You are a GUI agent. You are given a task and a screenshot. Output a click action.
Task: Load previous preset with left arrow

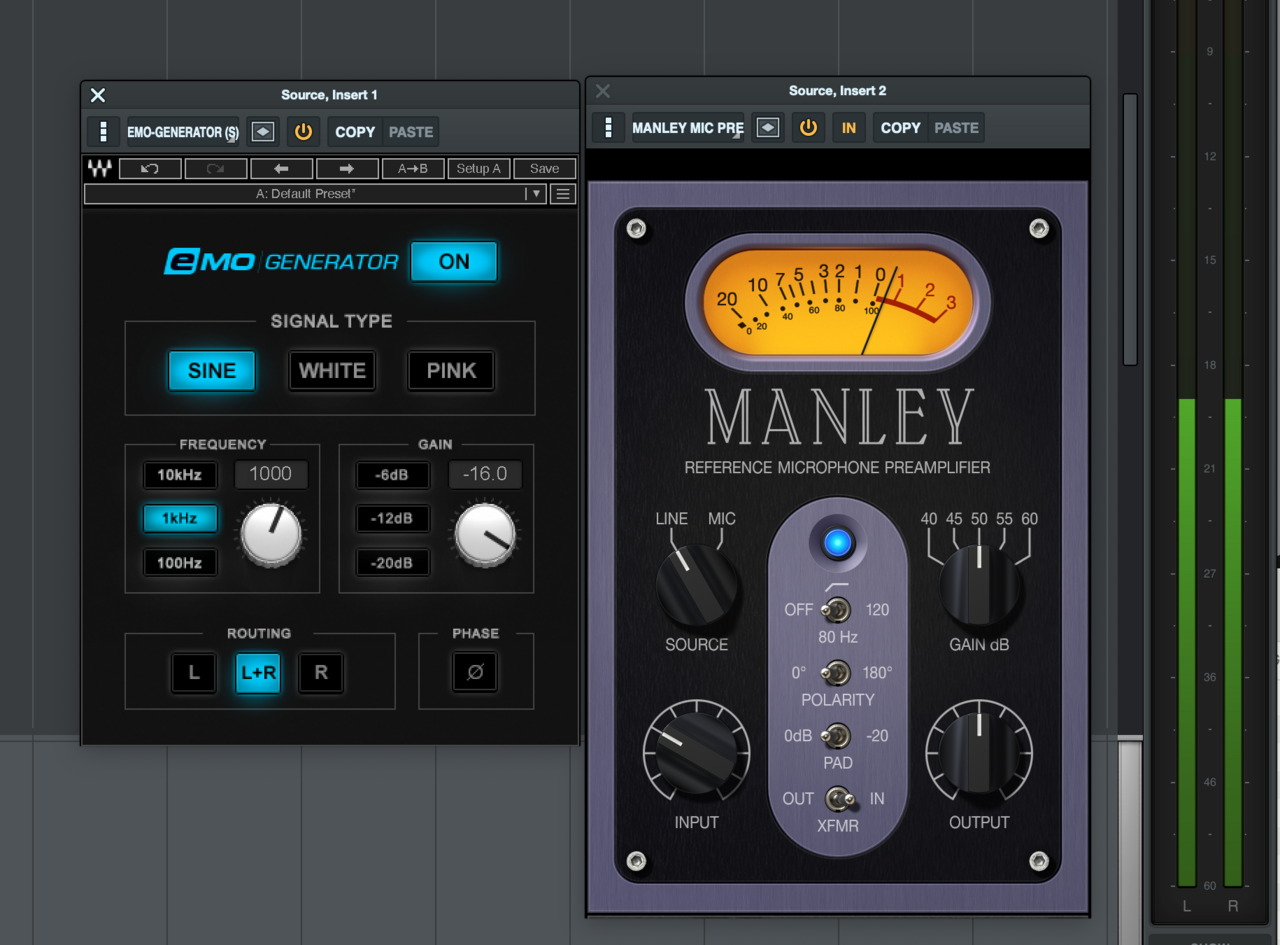tap(281, 169)
